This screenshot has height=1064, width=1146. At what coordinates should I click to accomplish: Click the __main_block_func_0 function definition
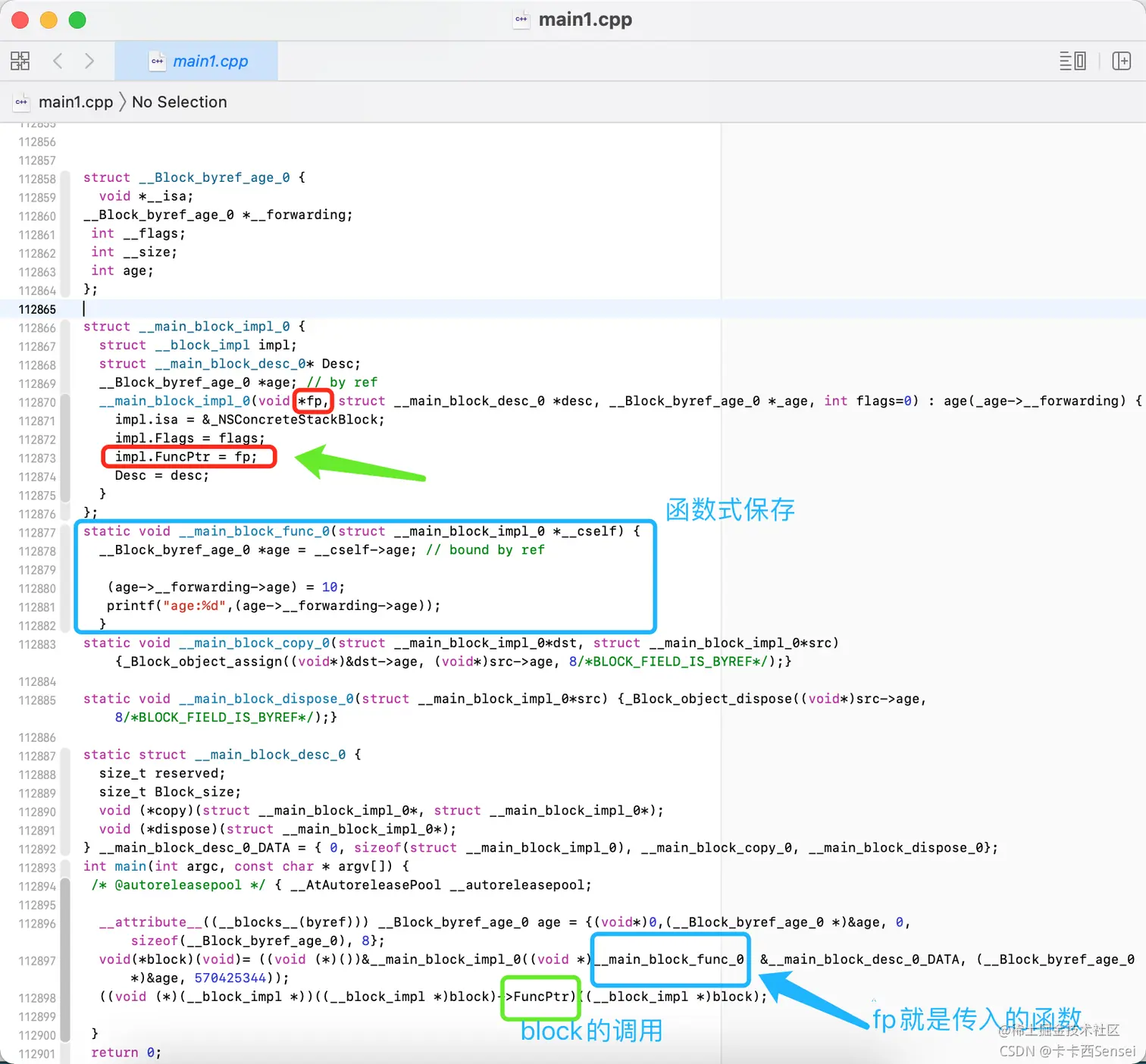tap(362, 531)
